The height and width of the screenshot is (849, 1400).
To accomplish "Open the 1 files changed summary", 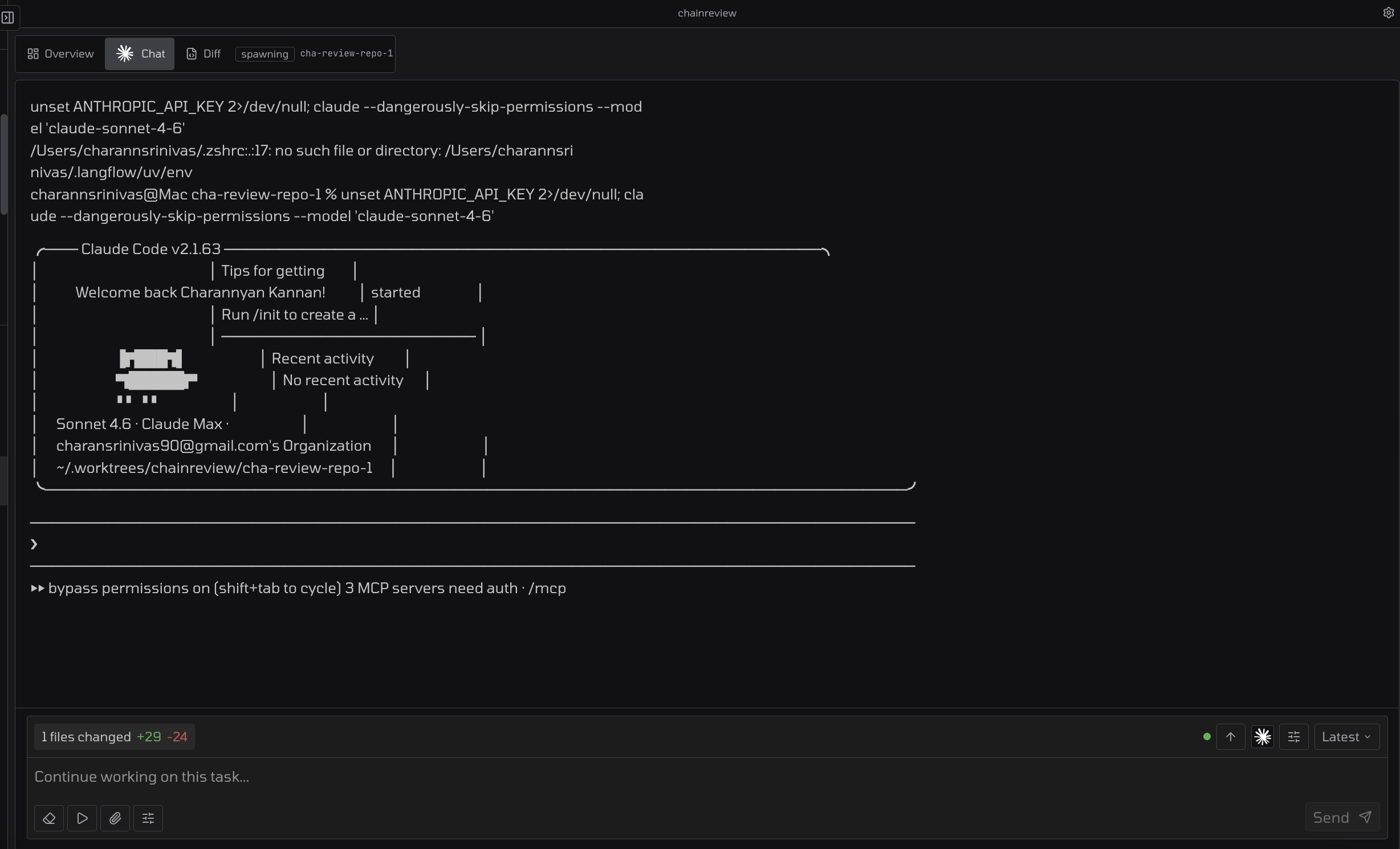I will [114, 737].
